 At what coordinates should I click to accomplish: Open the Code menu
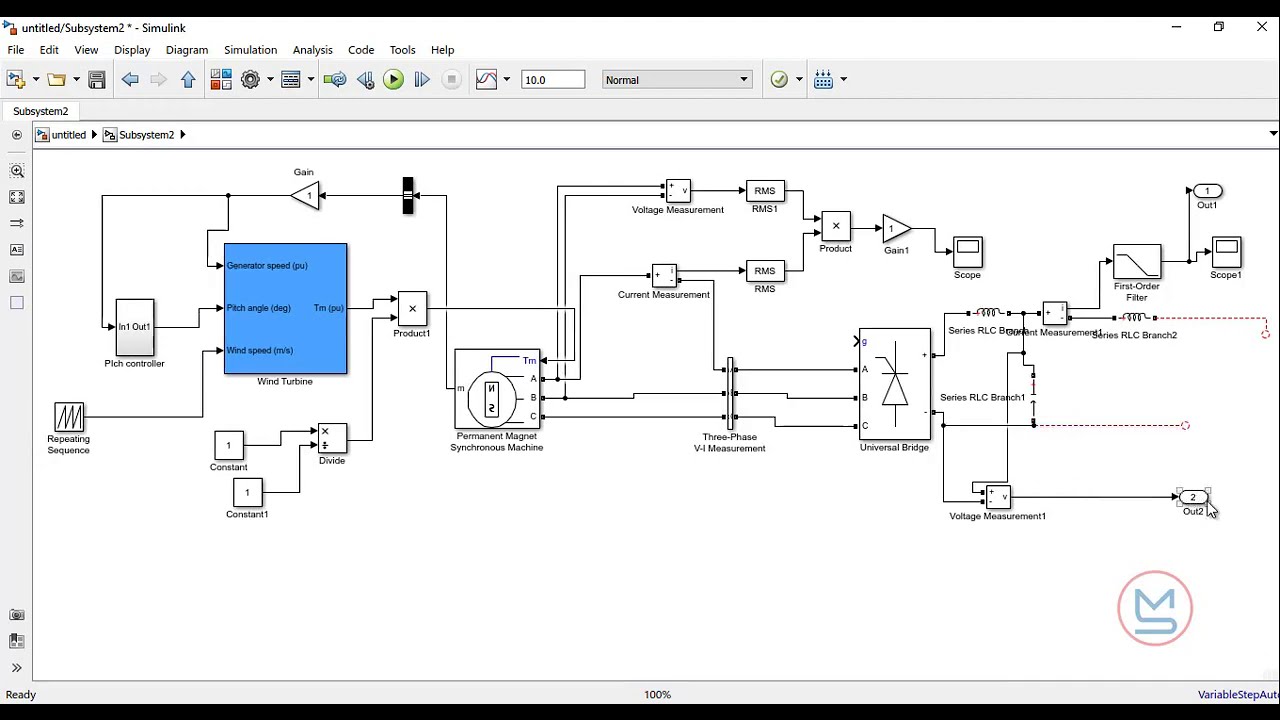pos(361,50)
